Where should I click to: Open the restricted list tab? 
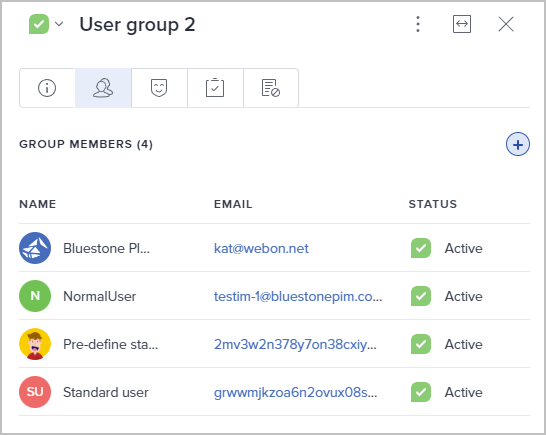[271, 88]
